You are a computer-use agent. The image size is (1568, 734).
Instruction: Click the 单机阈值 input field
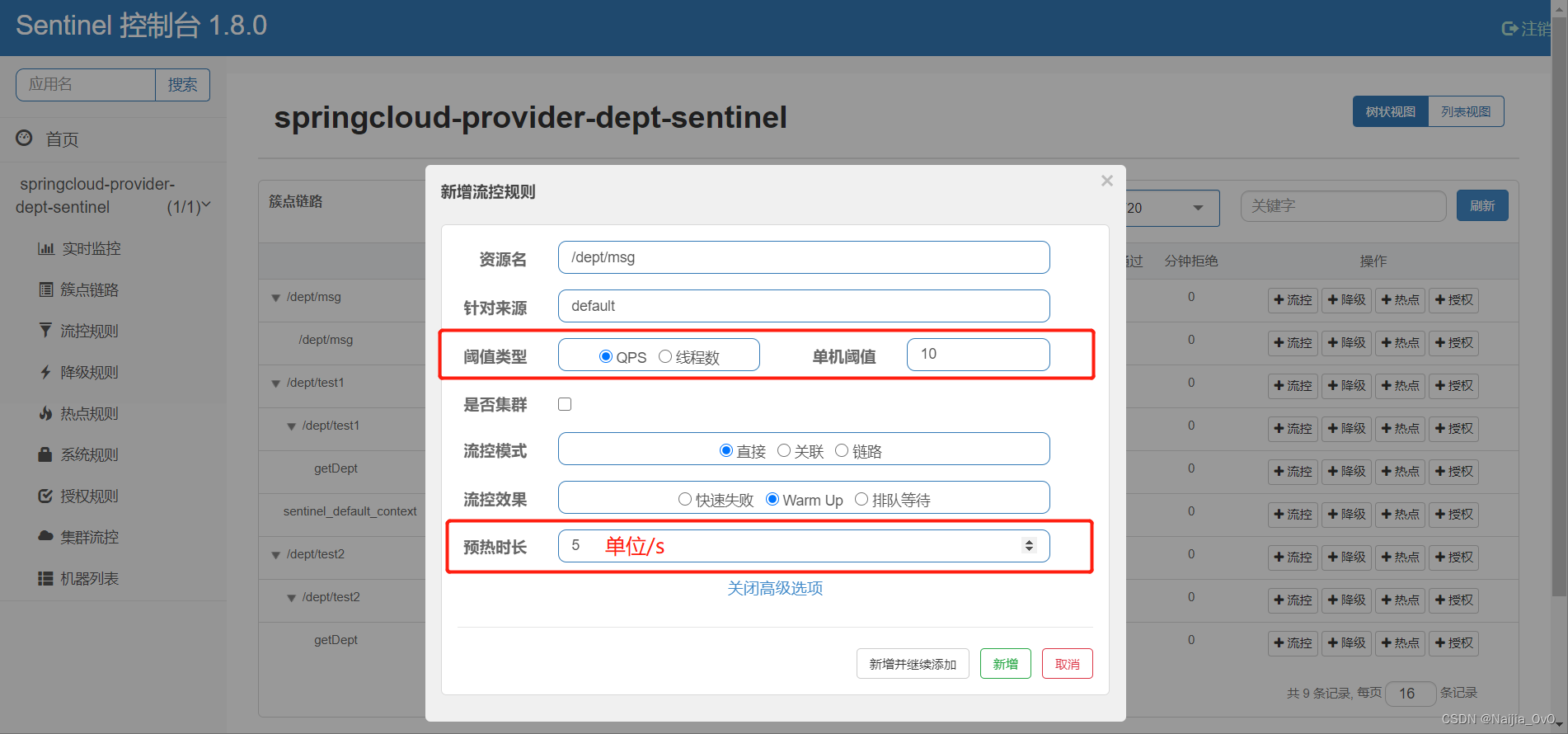(x=978, y=355)
